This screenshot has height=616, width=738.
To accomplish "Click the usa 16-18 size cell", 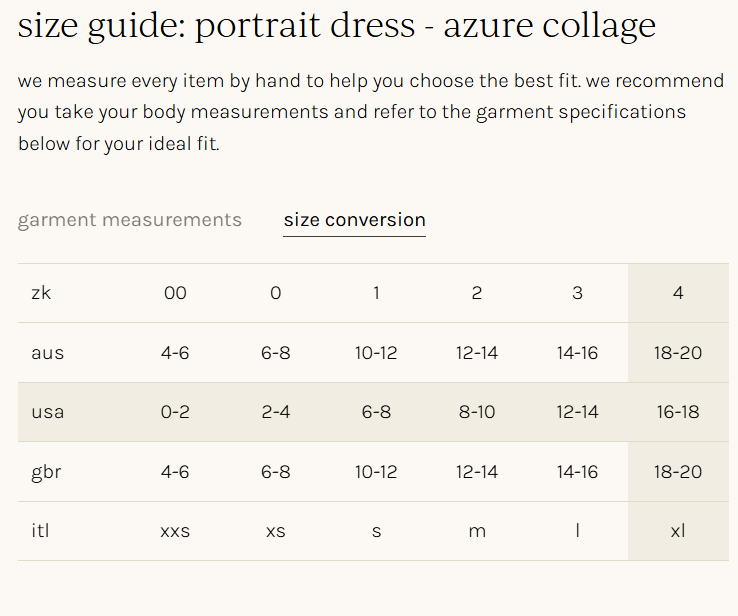I will 678,412.
